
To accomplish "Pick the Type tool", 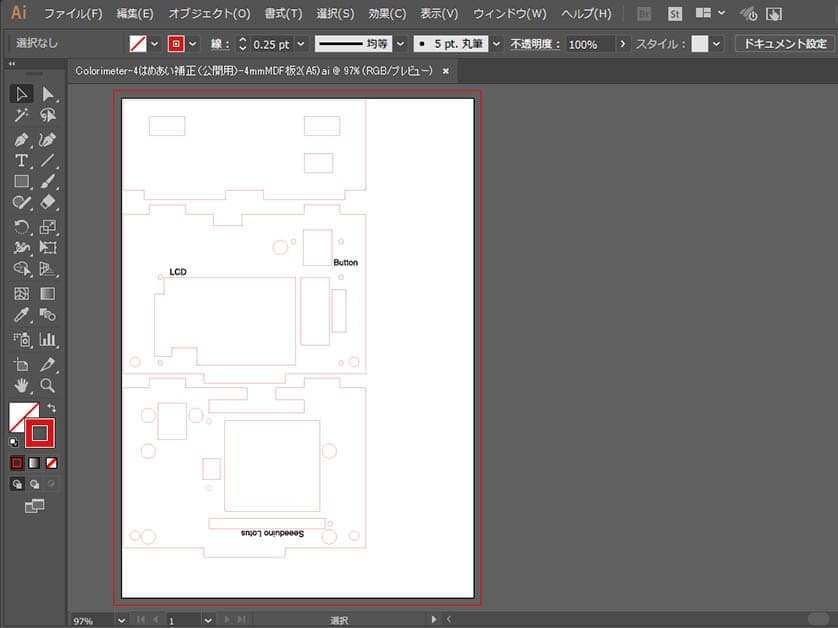I will coord(21,161).
